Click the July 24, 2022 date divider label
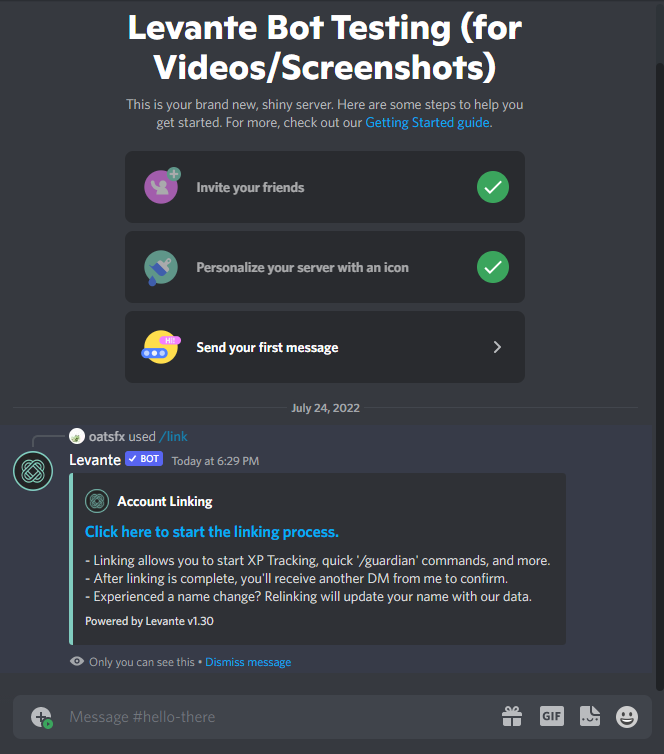The height and width of the screenshot is (754, 664). tap(326, 408)
